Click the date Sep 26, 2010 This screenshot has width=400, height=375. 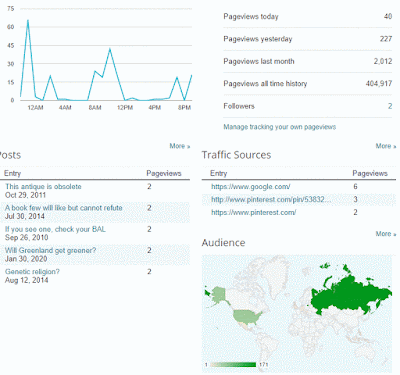(x=26, y=238)
